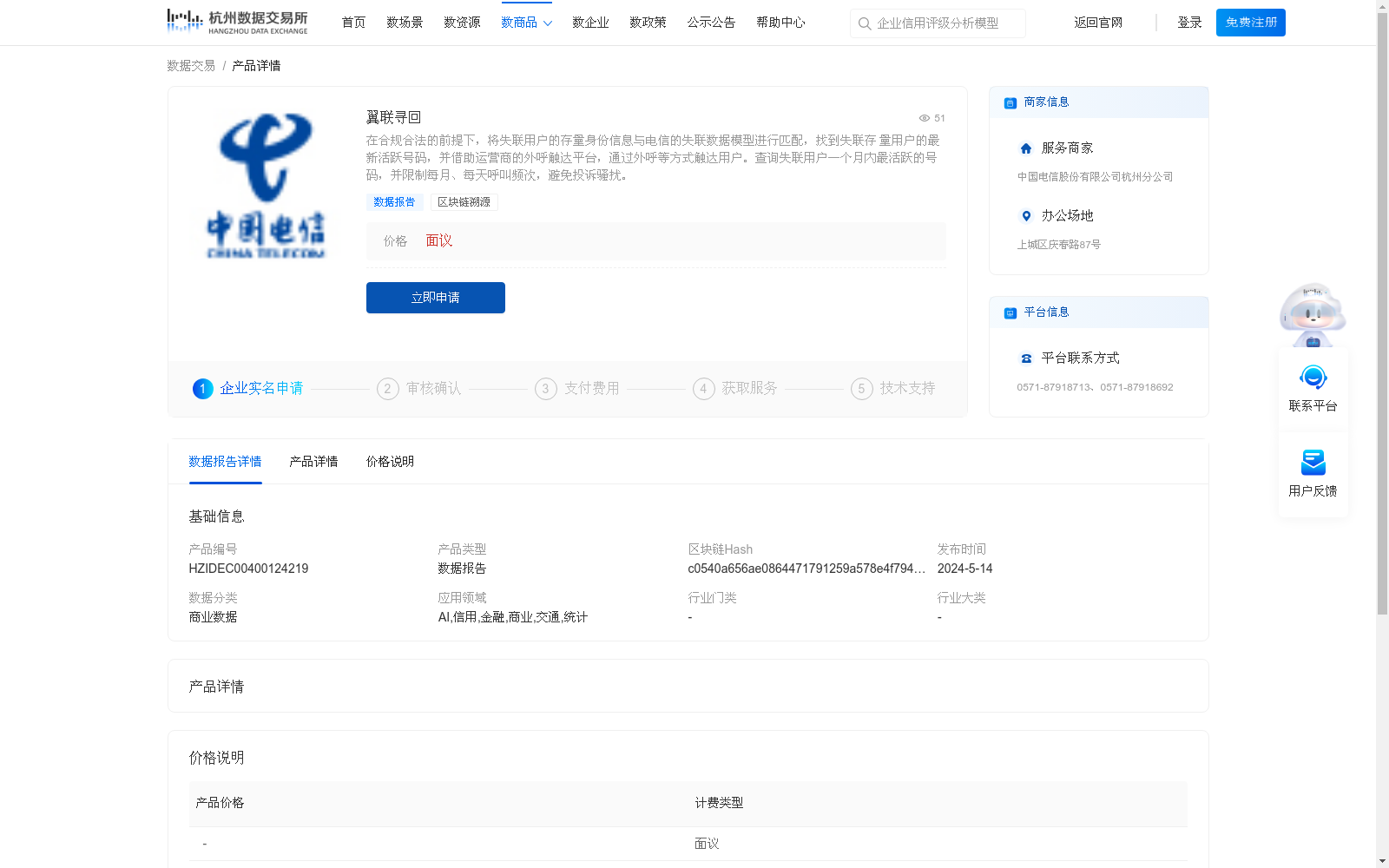Open 数企业 navigation item
Viewport: 1389px width, 868px height.
590,23
